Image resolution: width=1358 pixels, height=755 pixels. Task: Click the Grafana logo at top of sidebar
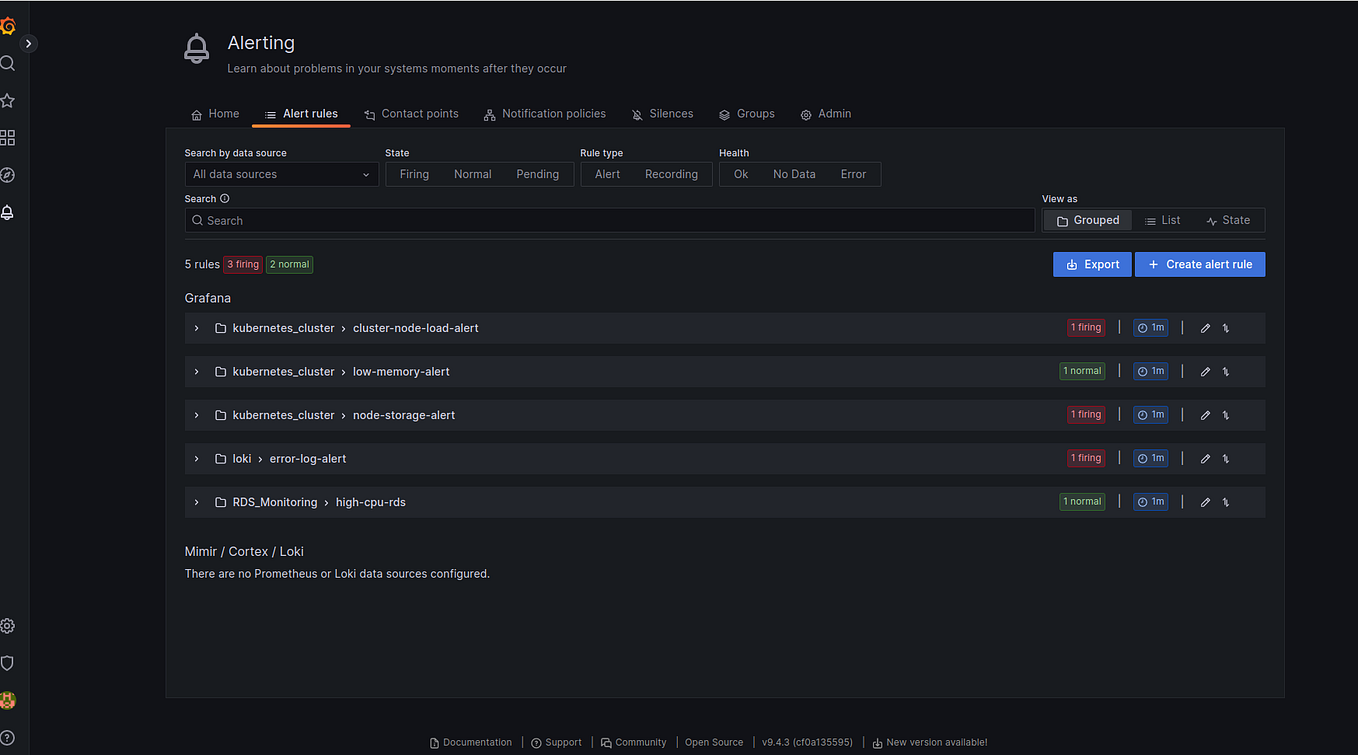pos(8,25)
